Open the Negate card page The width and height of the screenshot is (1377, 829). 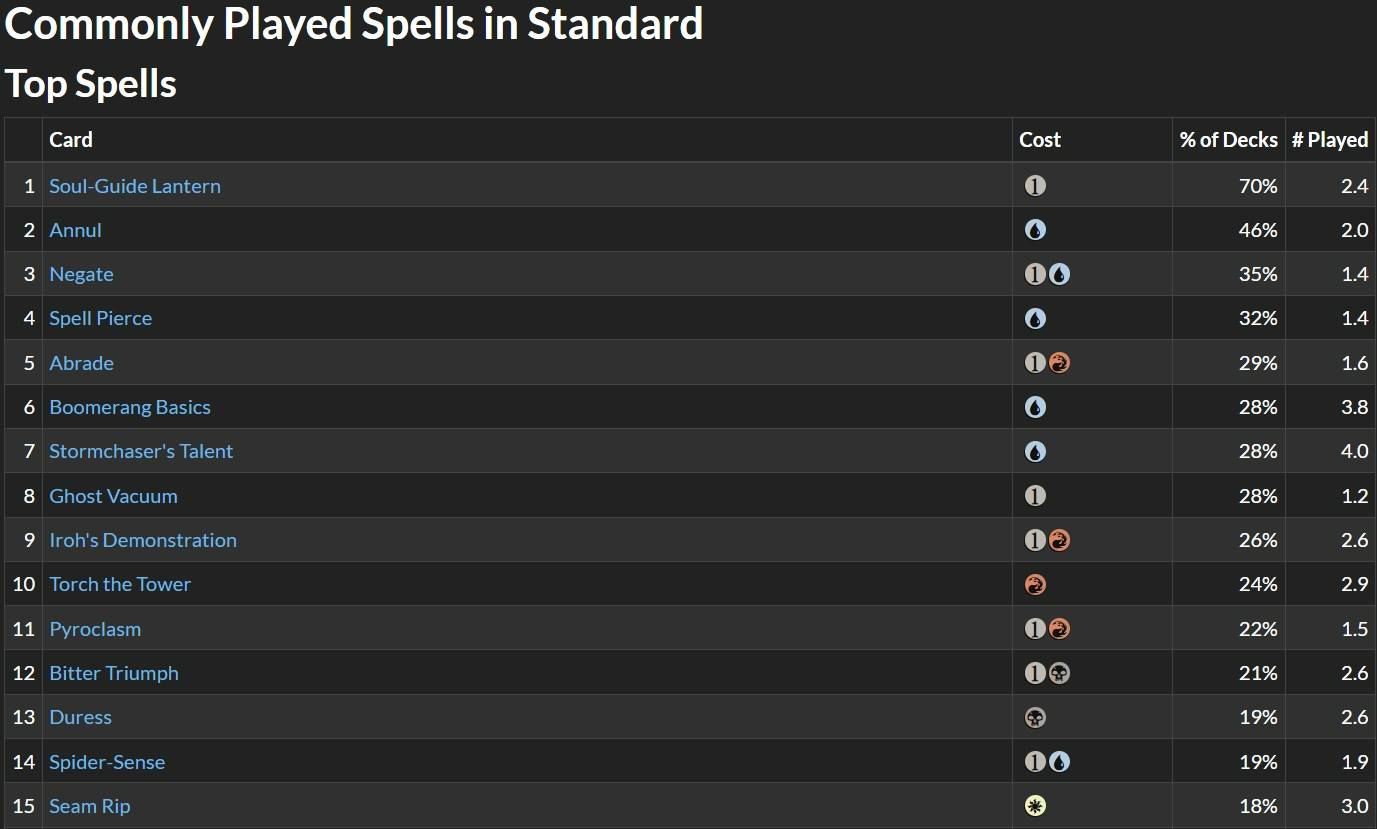[81, 273]
